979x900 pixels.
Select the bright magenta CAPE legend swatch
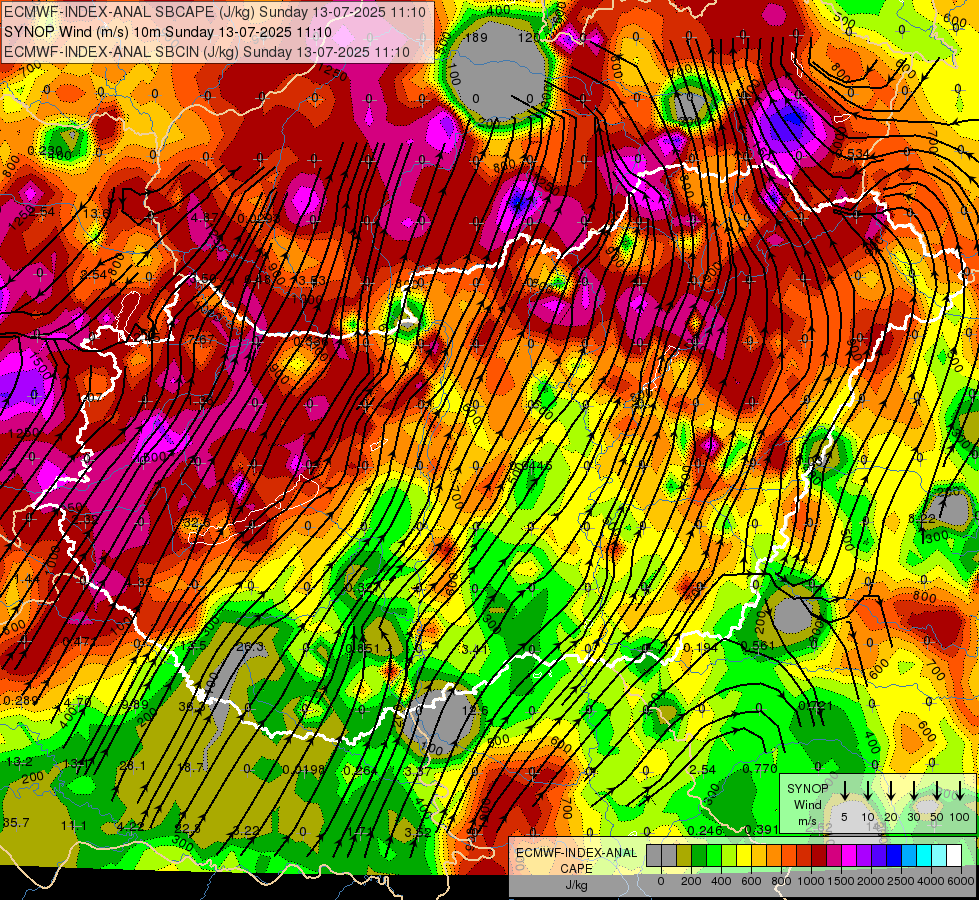(850, 856)
